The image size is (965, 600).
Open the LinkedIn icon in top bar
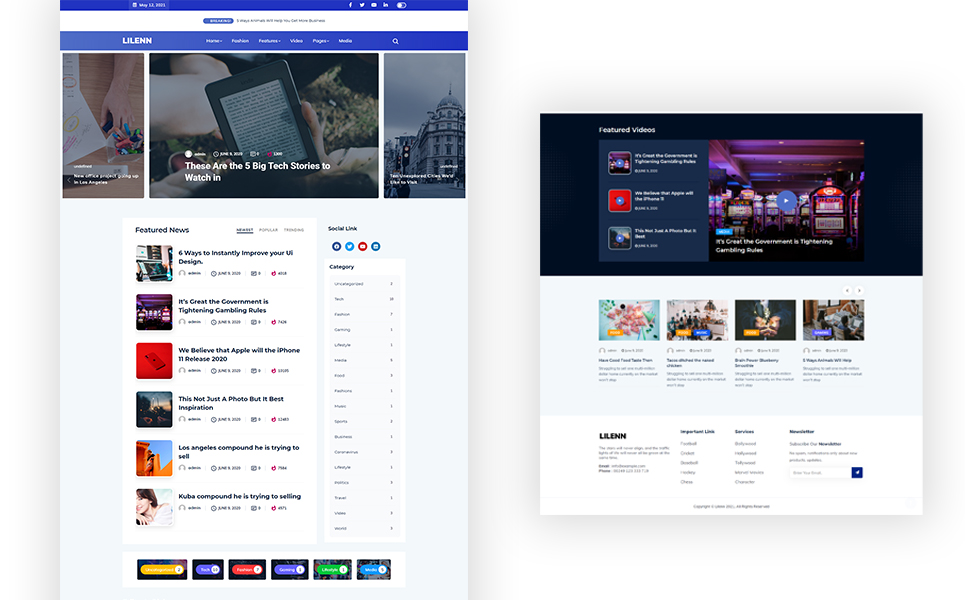pyautogui.click(x=386, y=5)
